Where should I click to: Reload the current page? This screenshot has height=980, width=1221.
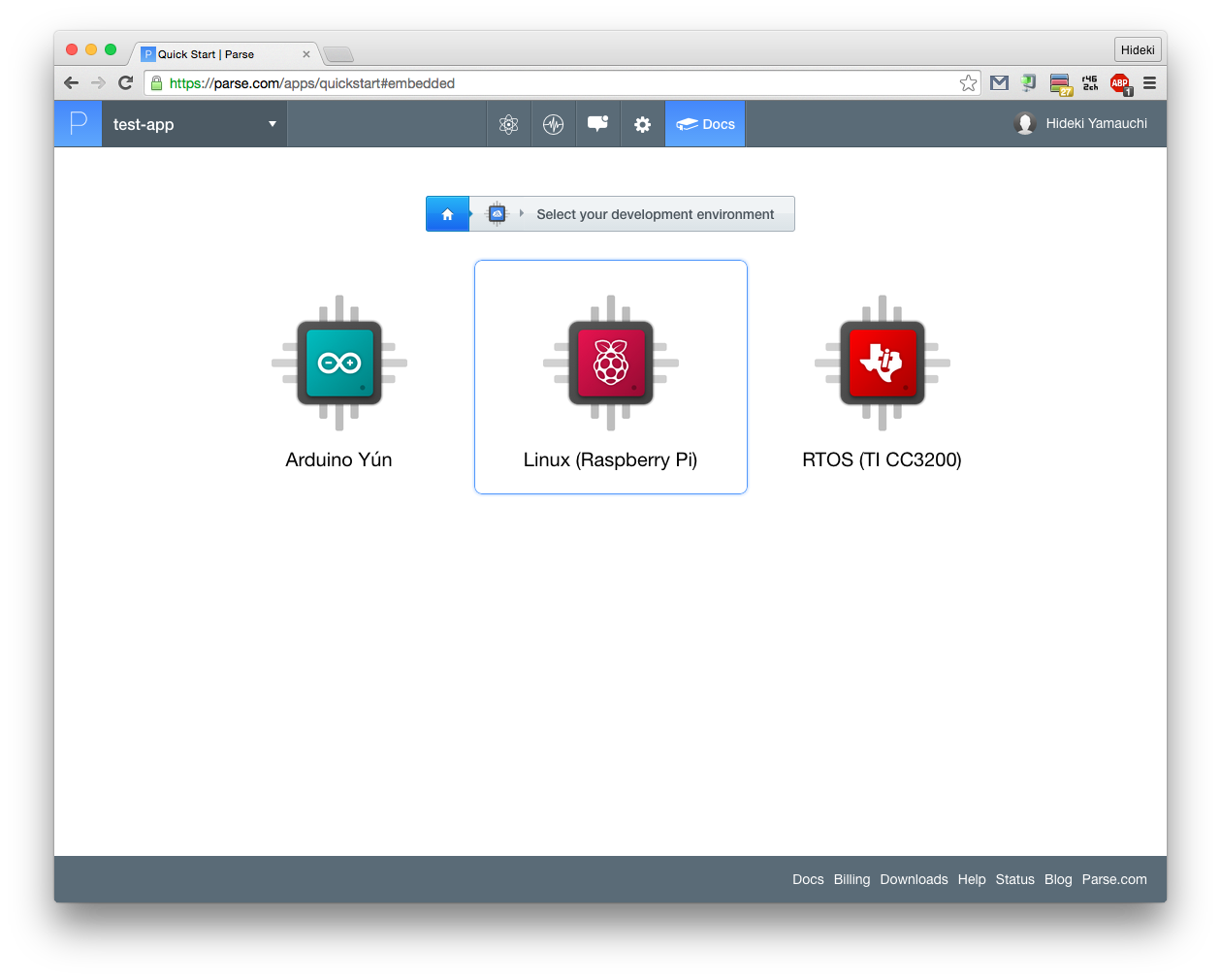[x=125, y=82]
